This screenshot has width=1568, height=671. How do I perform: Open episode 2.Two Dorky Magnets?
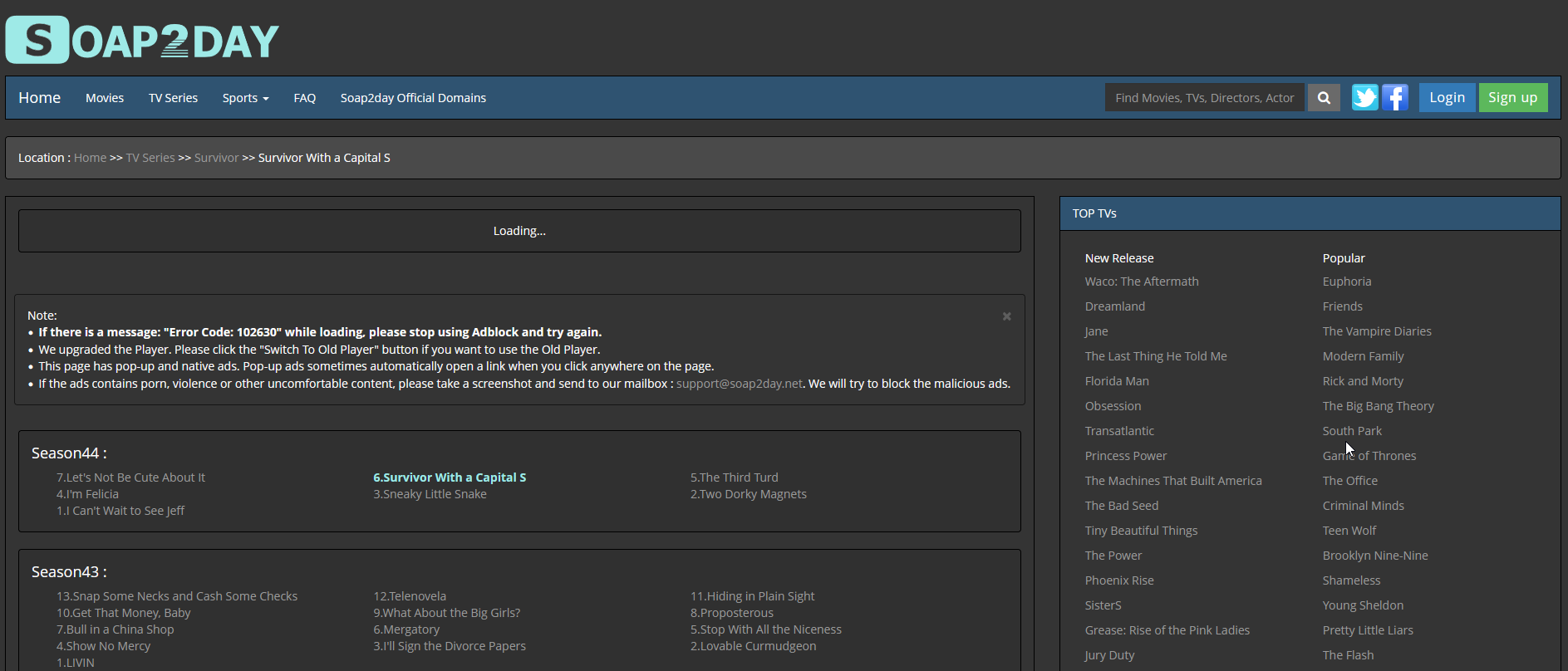(x=749, y=494)
